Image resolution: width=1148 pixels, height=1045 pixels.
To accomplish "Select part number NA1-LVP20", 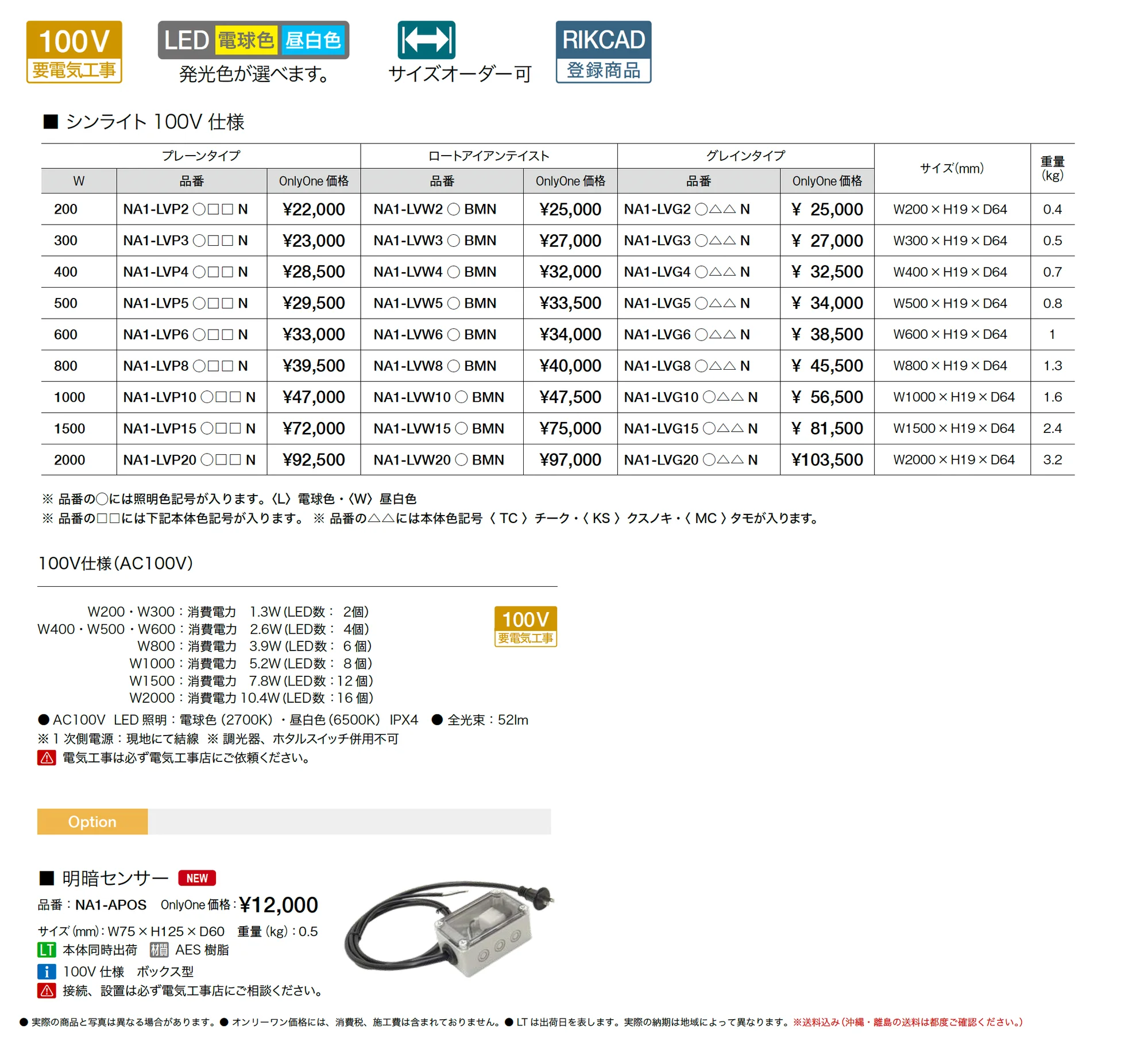I will coord(189,460).
